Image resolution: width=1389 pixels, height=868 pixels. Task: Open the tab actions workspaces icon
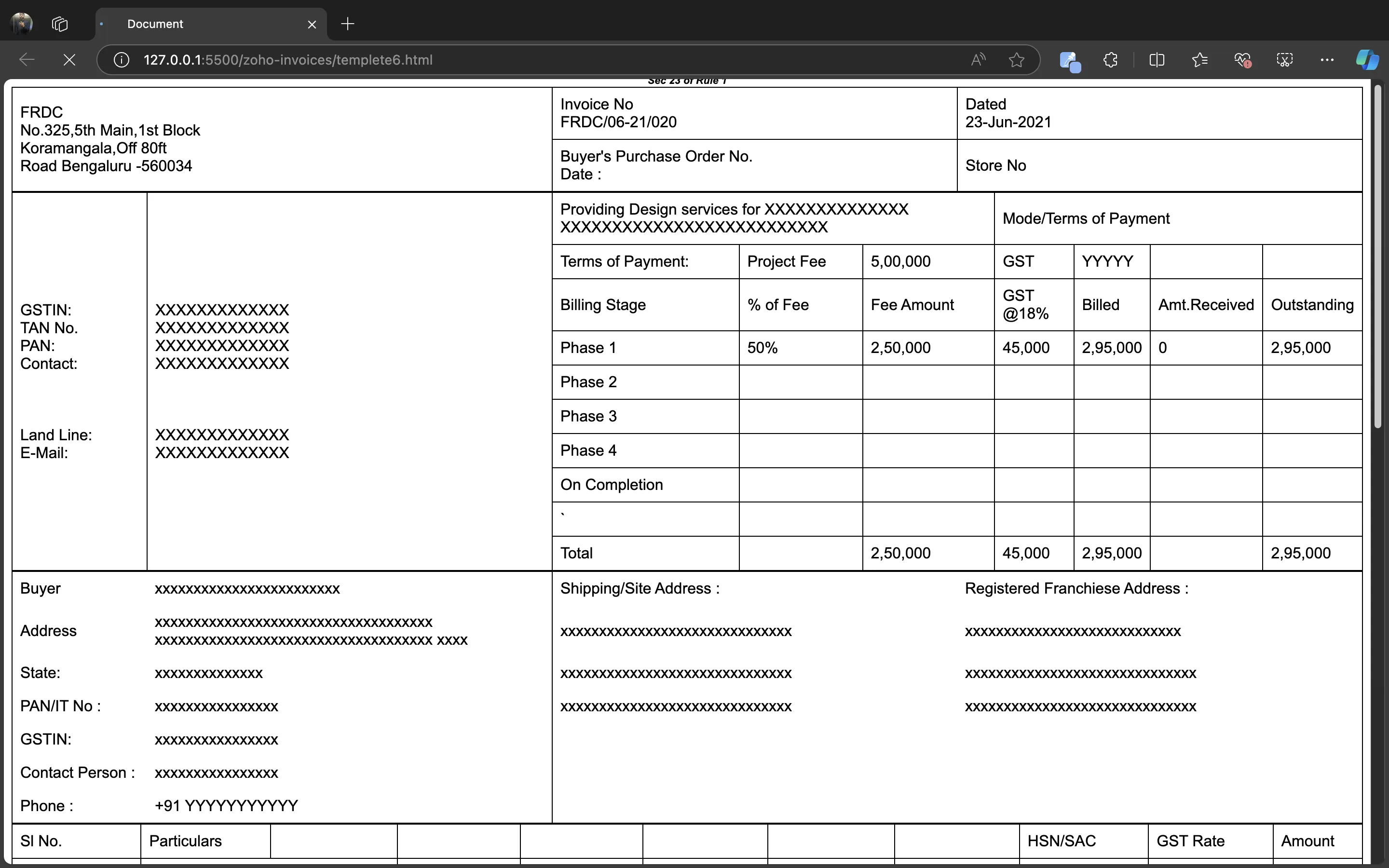coord(60,24)
